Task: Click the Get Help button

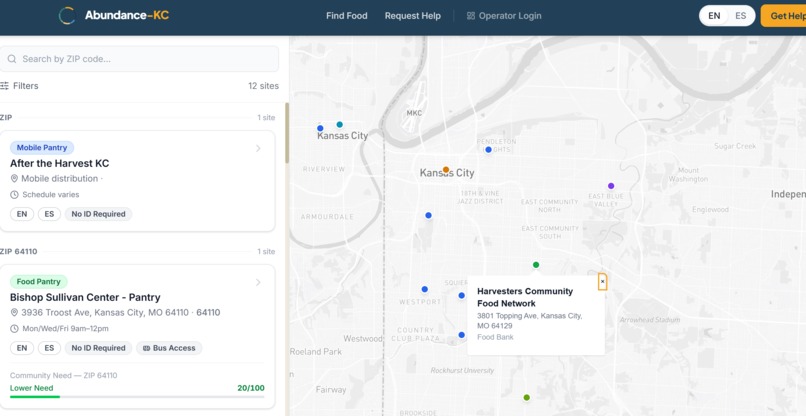Action: point(783,16)
